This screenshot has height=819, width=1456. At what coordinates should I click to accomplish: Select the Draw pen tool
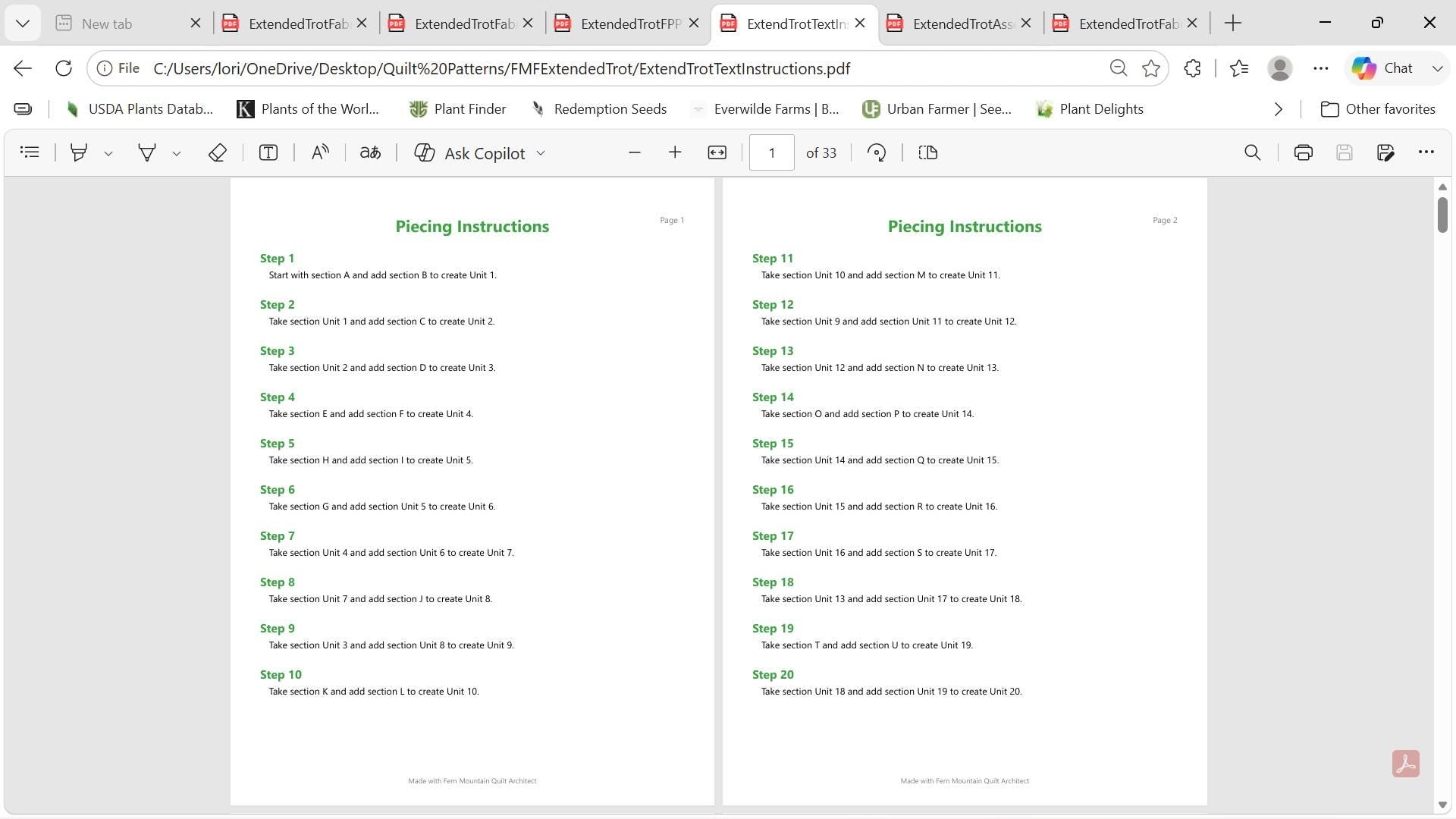click(146, 152)
